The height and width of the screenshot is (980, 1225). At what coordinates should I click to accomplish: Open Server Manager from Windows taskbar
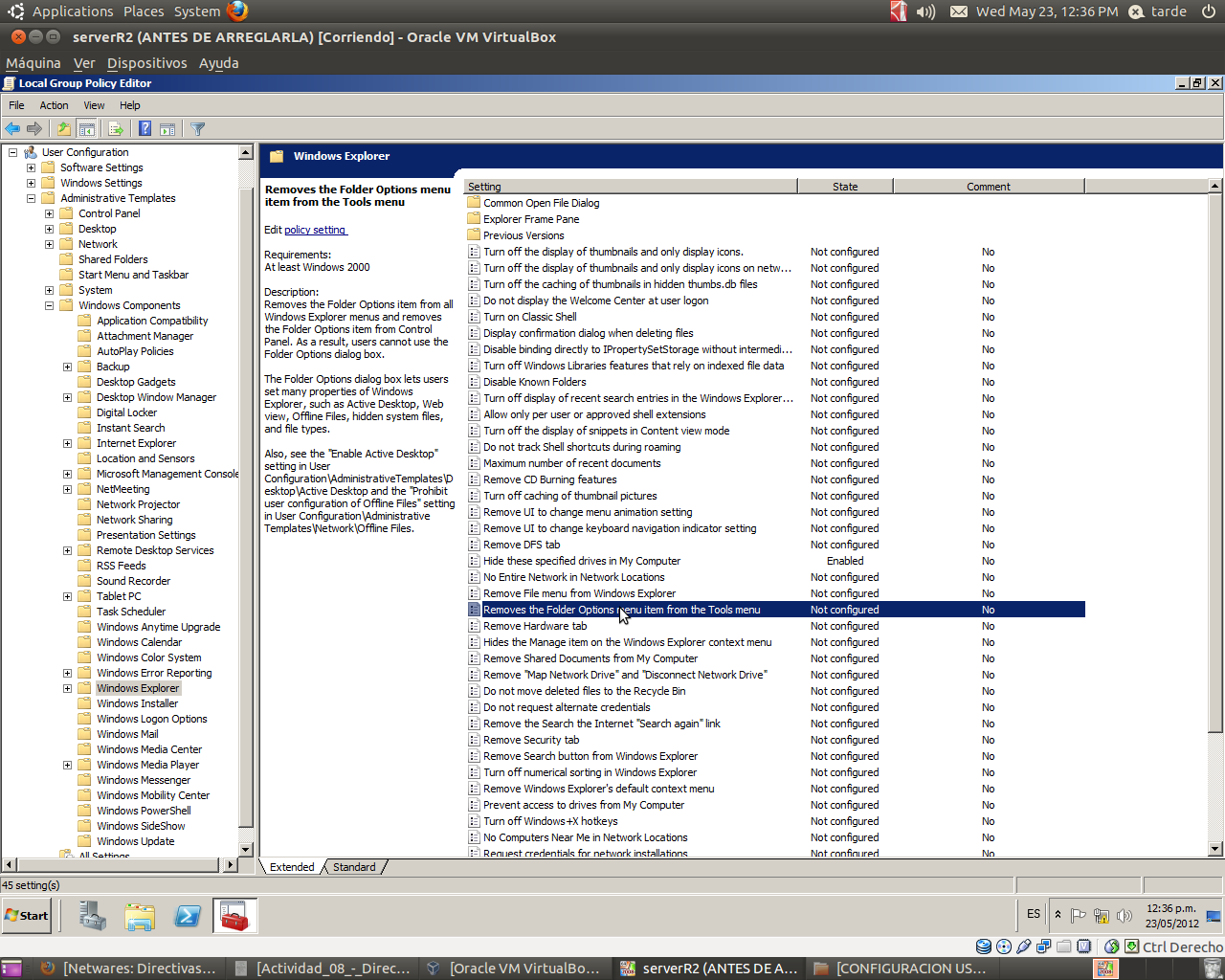[92, 916]
